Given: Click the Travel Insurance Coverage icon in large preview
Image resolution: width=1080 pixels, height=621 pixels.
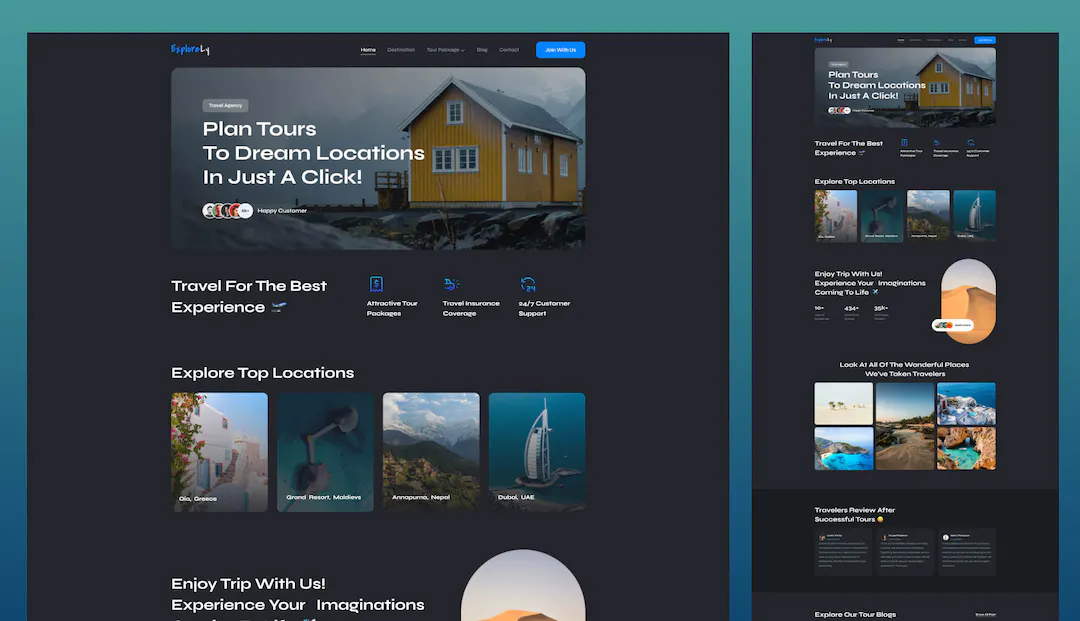Looking at the screenshot, I should tap(452, 284).
